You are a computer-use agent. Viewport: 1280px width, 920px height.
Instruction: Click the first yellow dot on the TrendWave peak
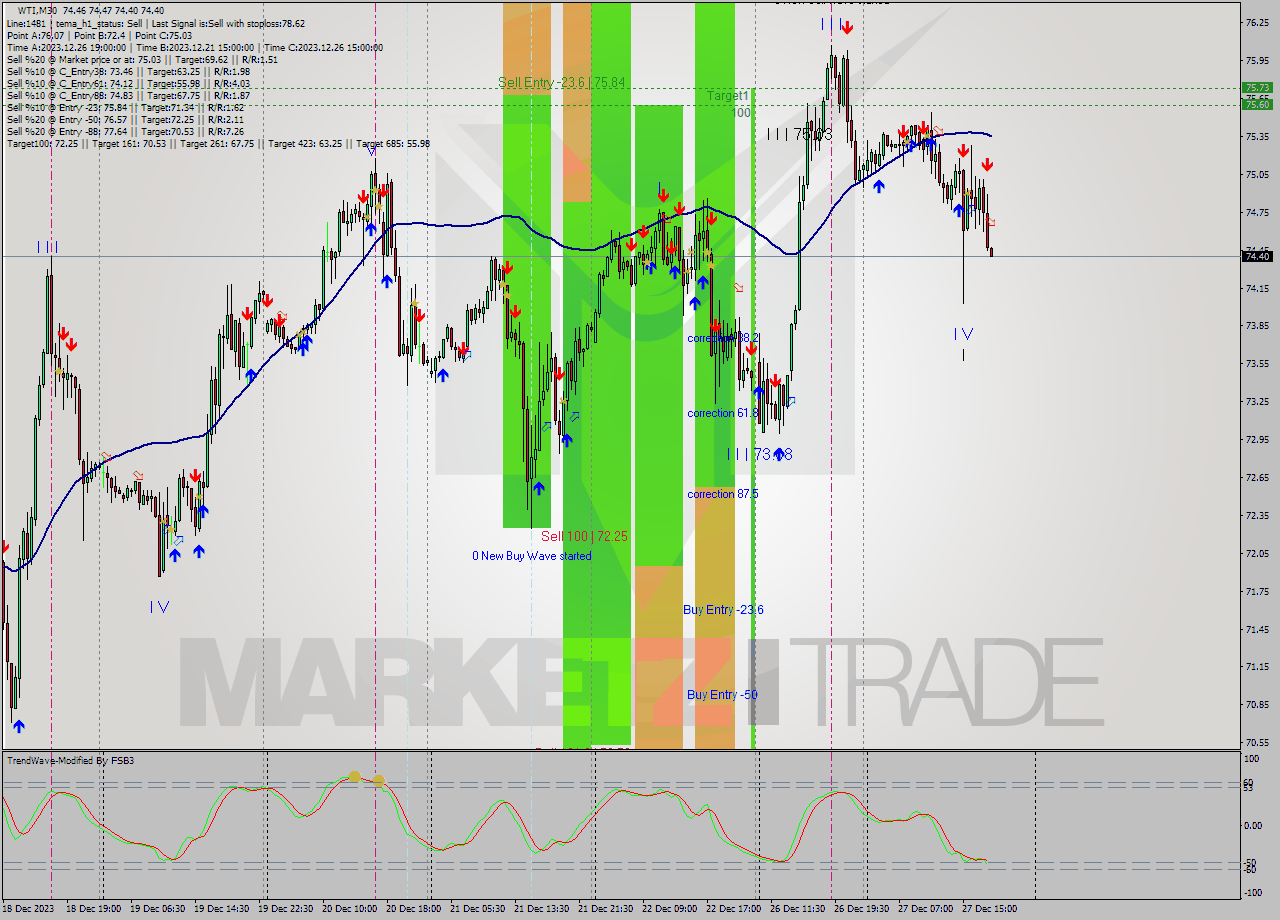[x=354, y=776]
